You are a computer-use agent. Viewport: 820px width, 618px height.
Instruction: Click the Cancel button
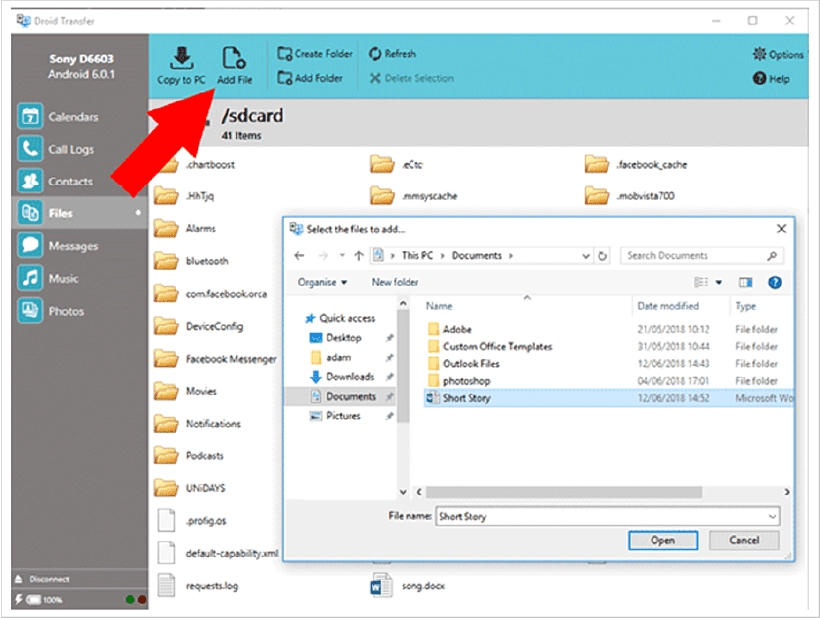coord(743,540)
